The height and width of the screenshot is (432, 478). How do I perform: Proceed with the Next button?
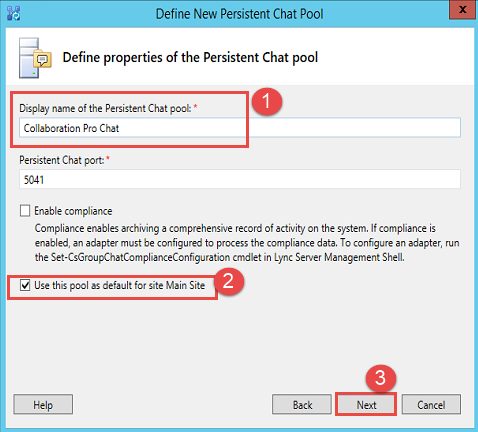[x=366, y=405]
